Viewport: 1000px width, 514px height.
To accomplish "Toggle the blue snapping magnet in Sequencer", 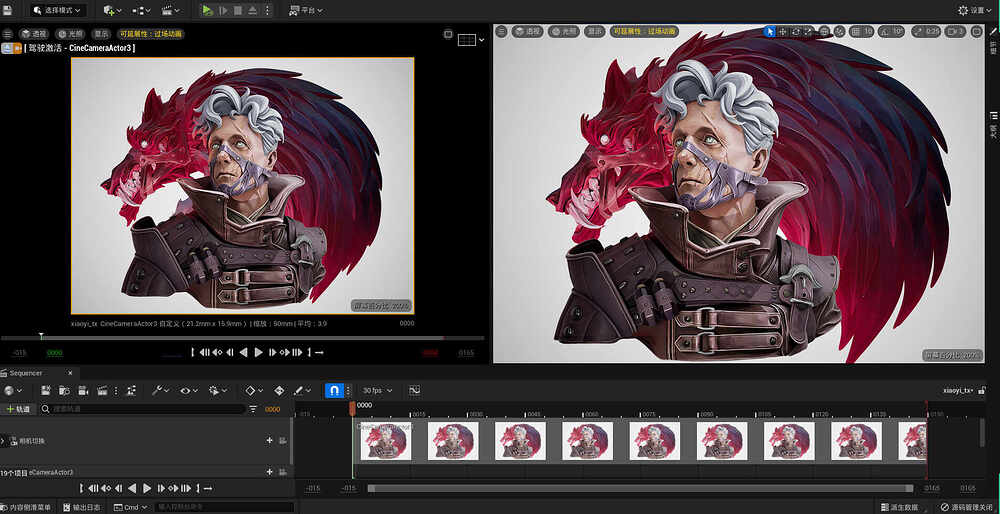I will pos(334,390).
